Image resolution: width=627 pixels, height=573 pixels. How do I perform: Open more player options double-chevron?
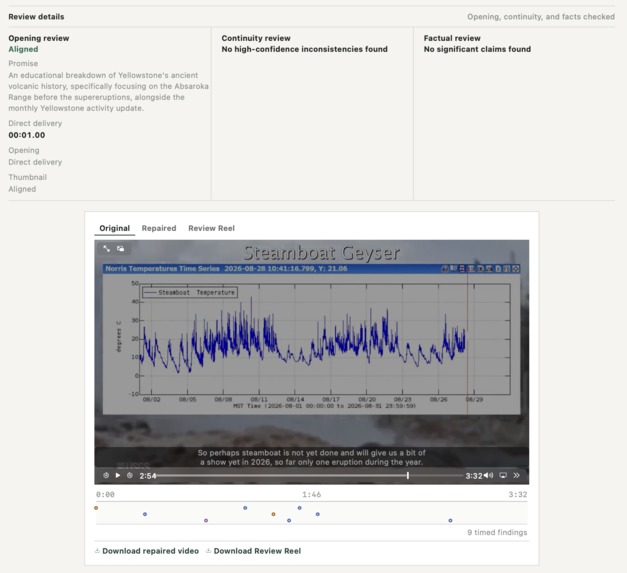pyautogui.click(x=517, y=475)
